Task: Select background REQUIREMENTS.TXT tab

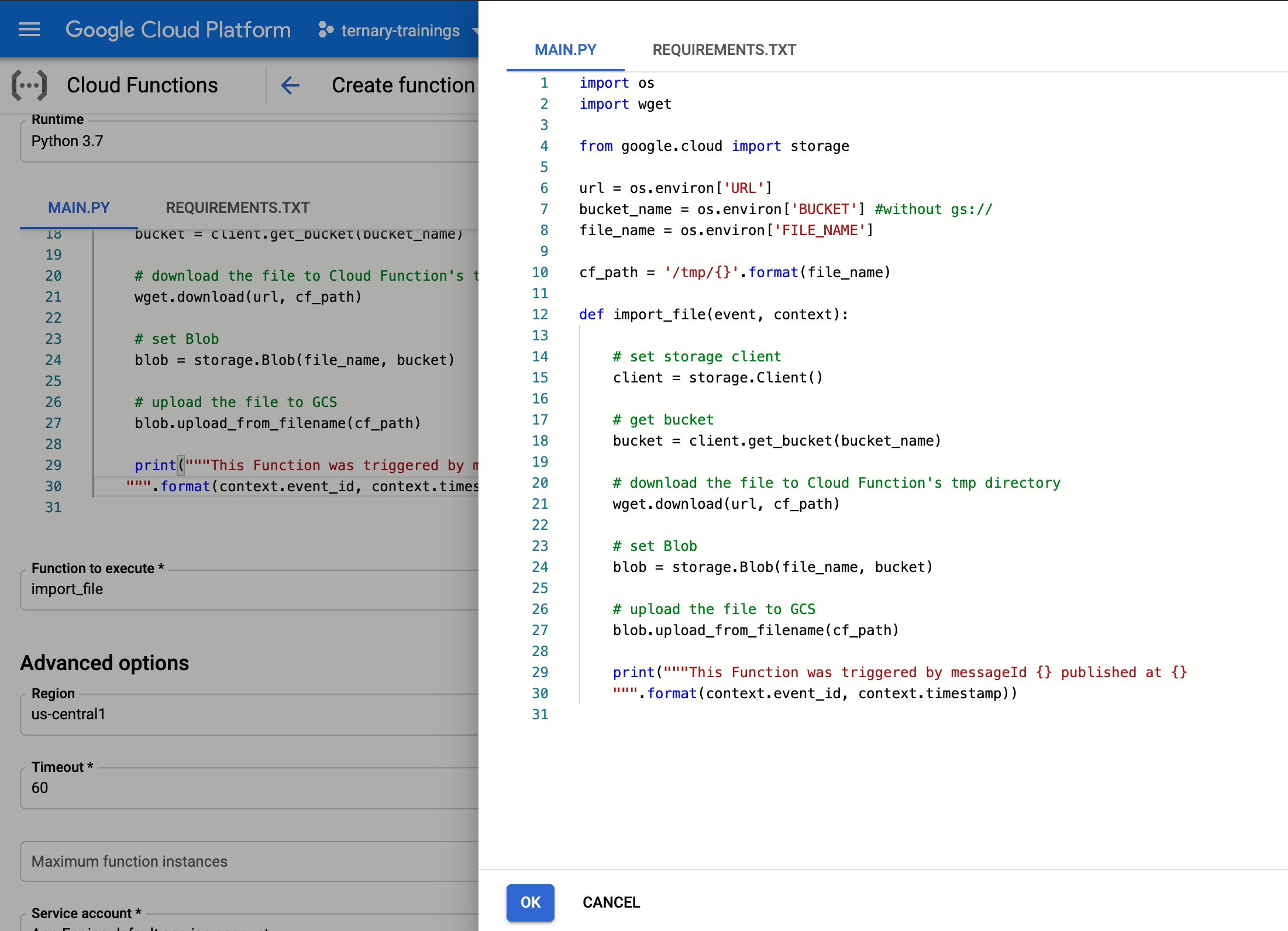Action: [x=237, y=208]
